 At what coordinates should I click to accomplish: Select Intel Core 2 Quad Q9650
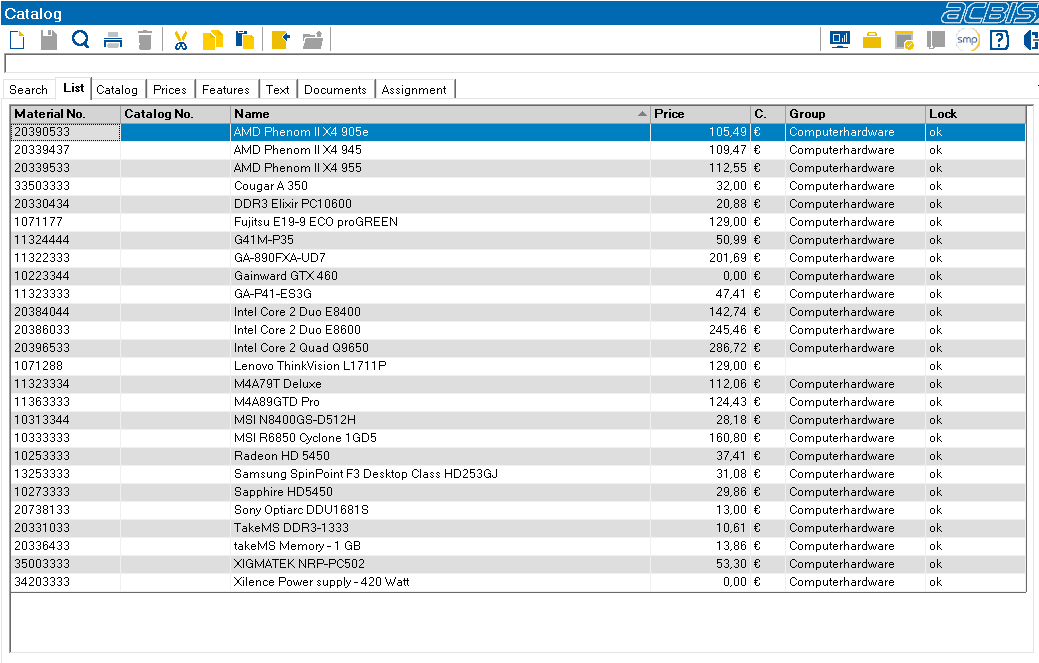[x=518, y=348]
